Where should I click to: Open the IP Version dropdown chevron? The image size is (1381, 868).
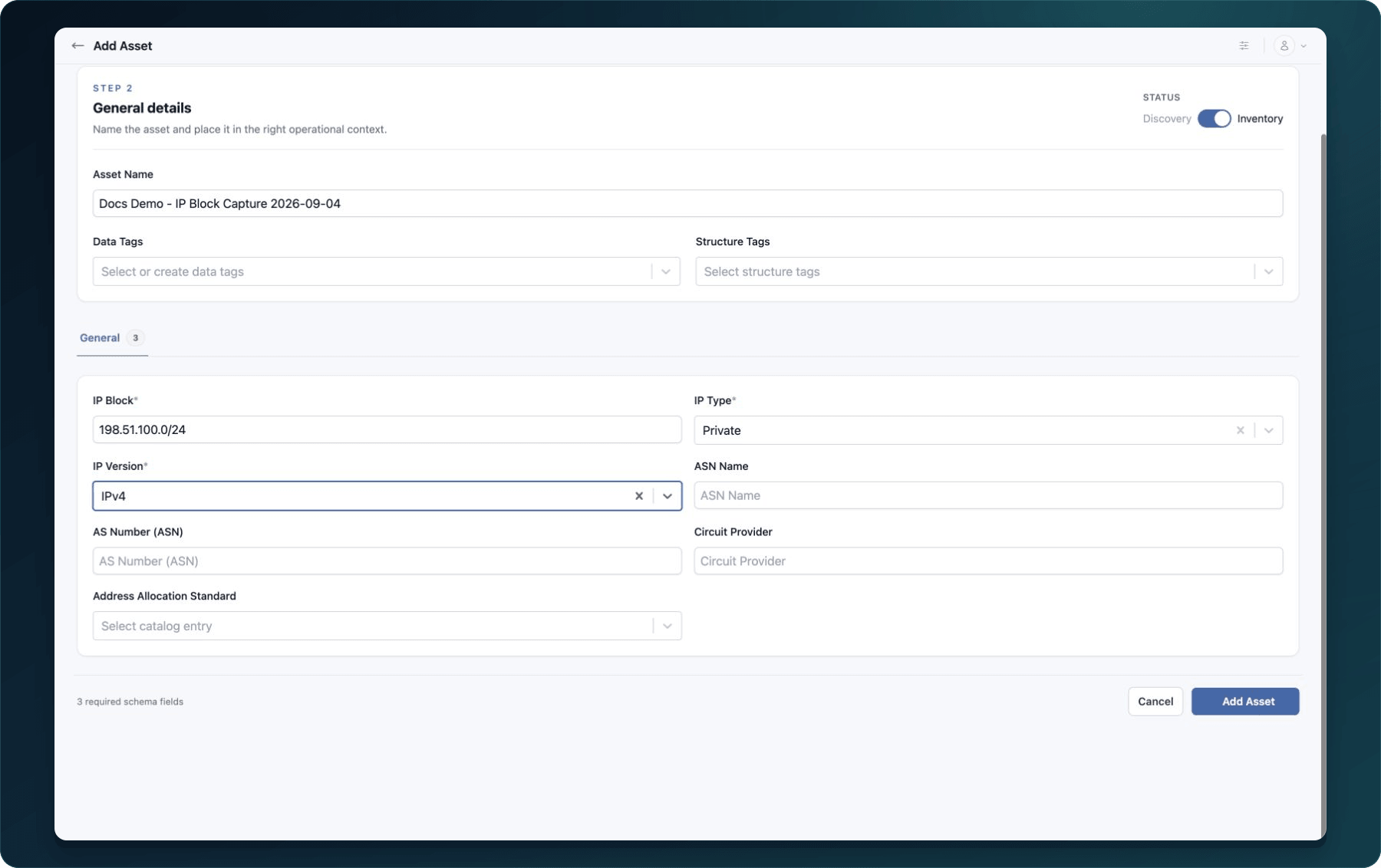[667, 496]
